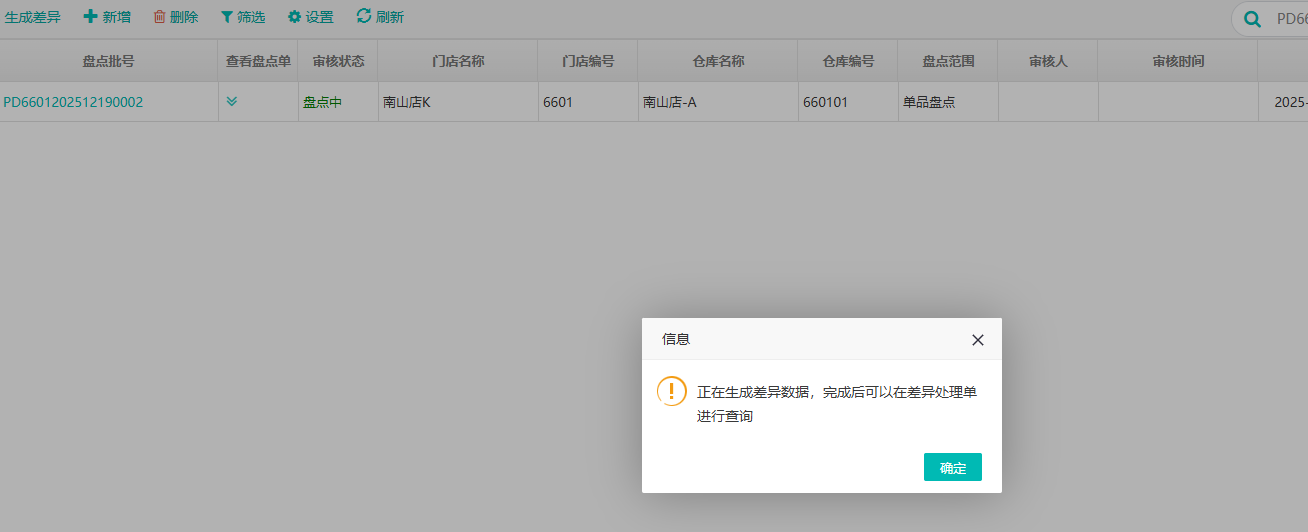Expand the row's 查看盘点单 double chevron

click(232, 101)
